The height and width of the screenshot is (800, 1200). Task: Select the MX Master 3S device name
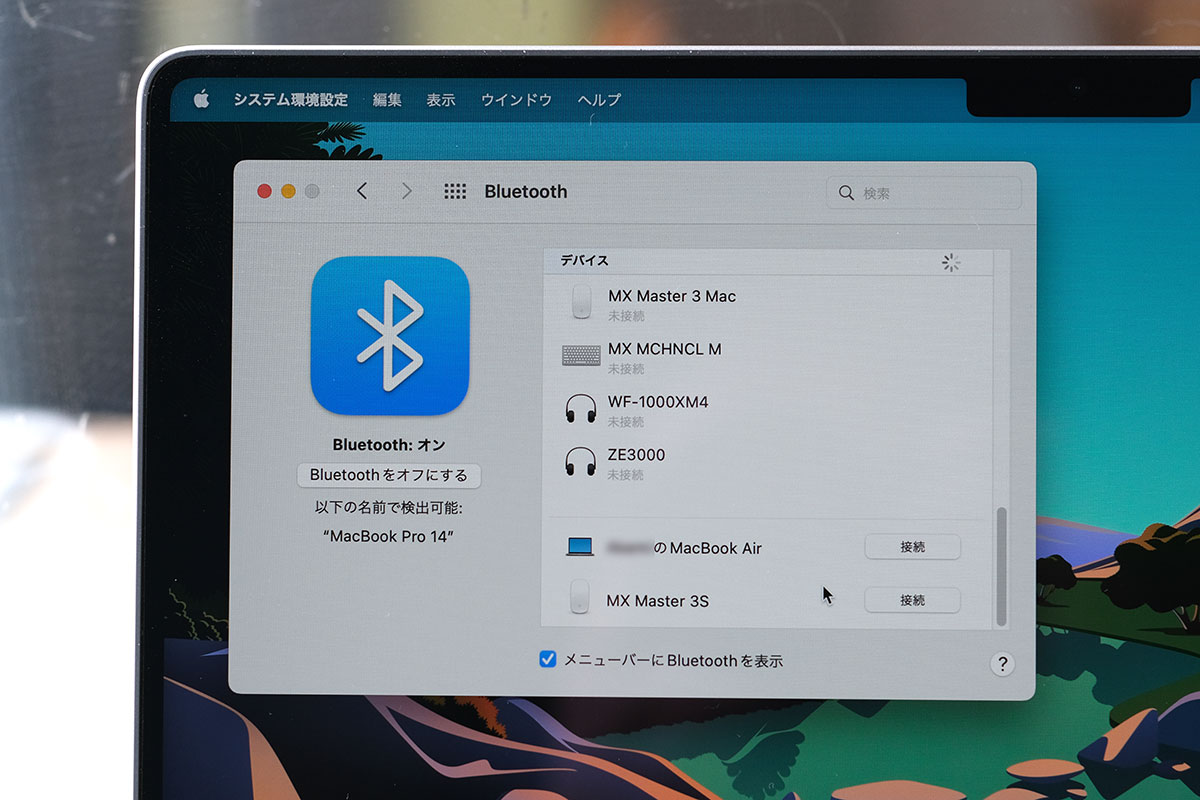(x=658, y=601)
